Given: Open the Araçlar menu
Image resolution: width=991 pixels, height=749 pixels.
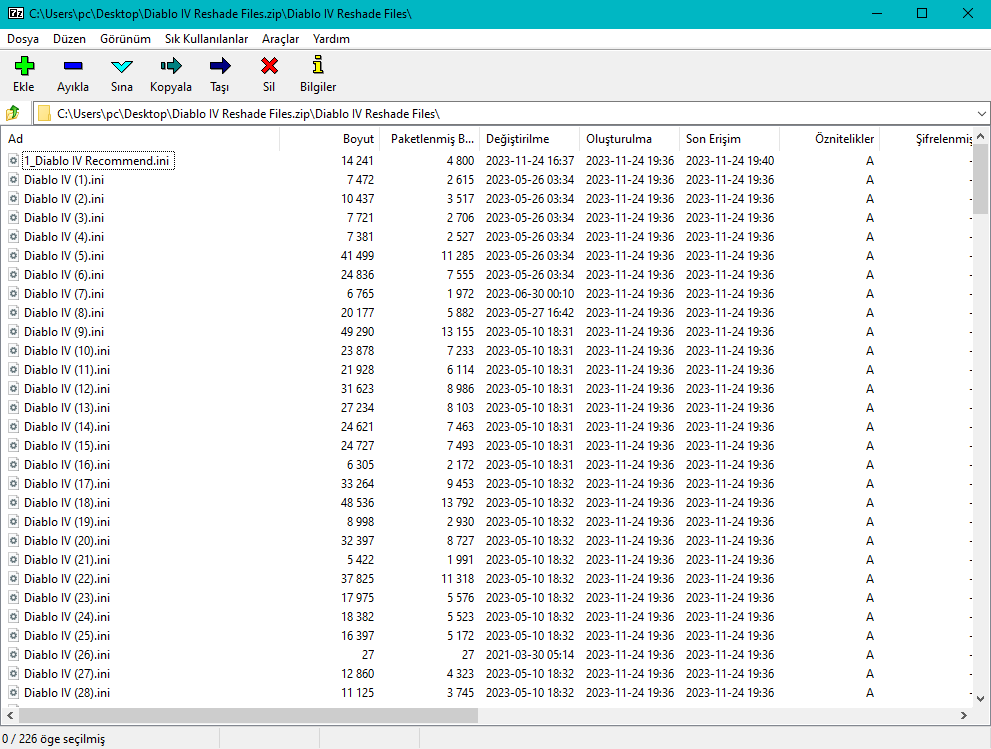Looking at the screenshot, I should (x=281, y=39).
